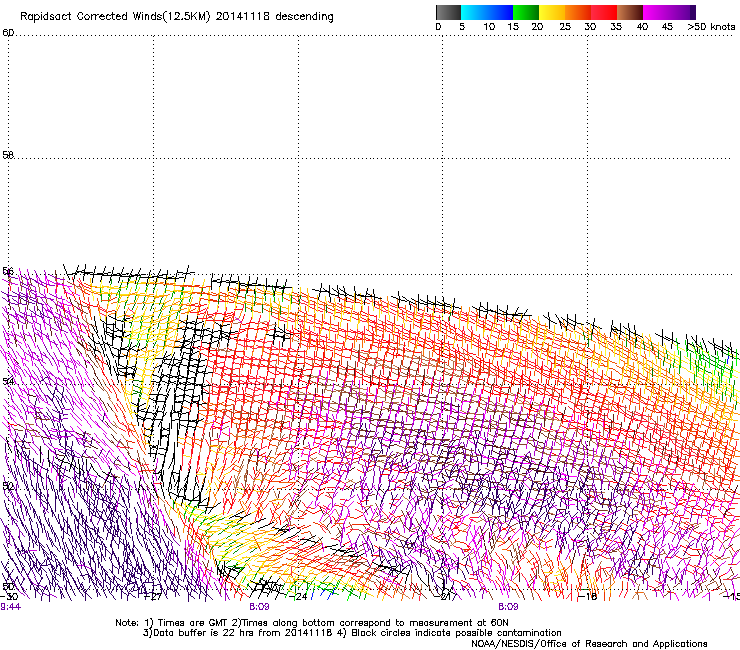Click the longitude axis label '-27'

coord(152,597)
